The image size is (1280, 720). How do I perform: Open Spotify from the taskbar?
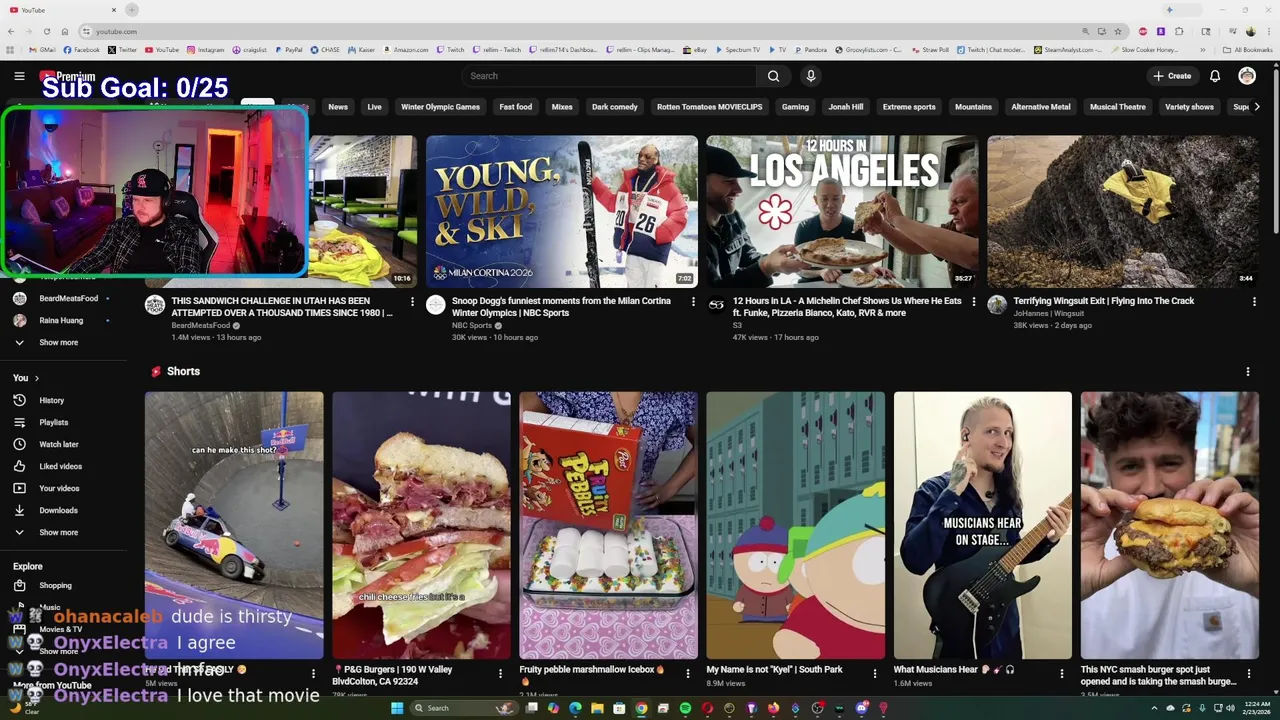[685, 708]
